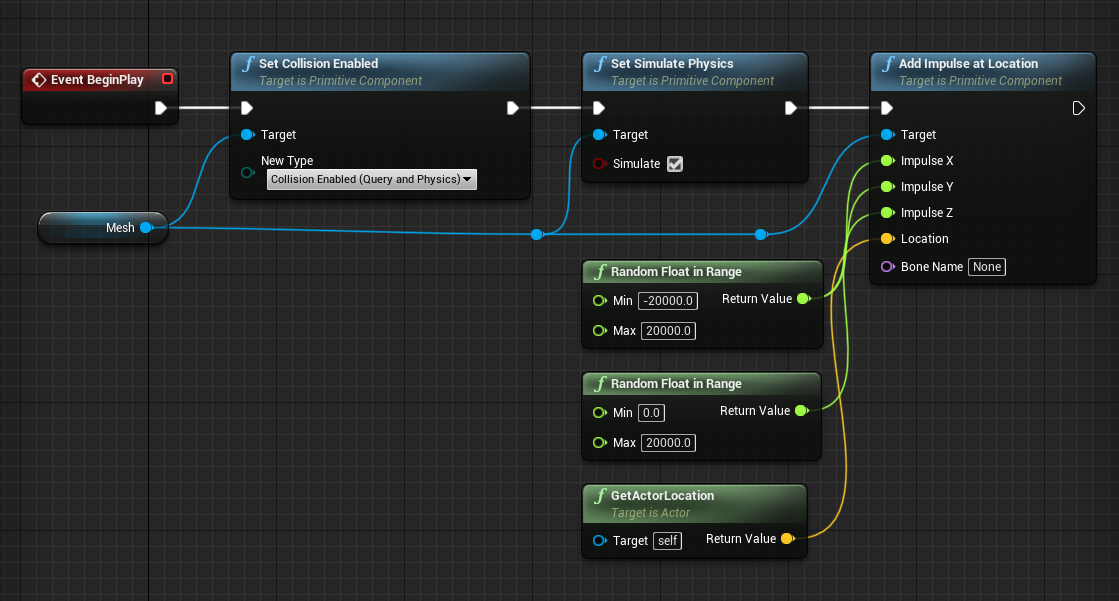Click the f icon on GetActorLocation node

pyautogui.click(x=600, y=495)
